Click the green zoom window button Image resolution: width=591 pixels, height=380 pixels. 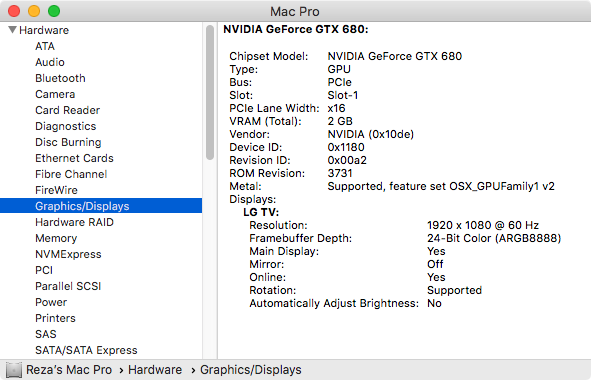tap(54, 11)
